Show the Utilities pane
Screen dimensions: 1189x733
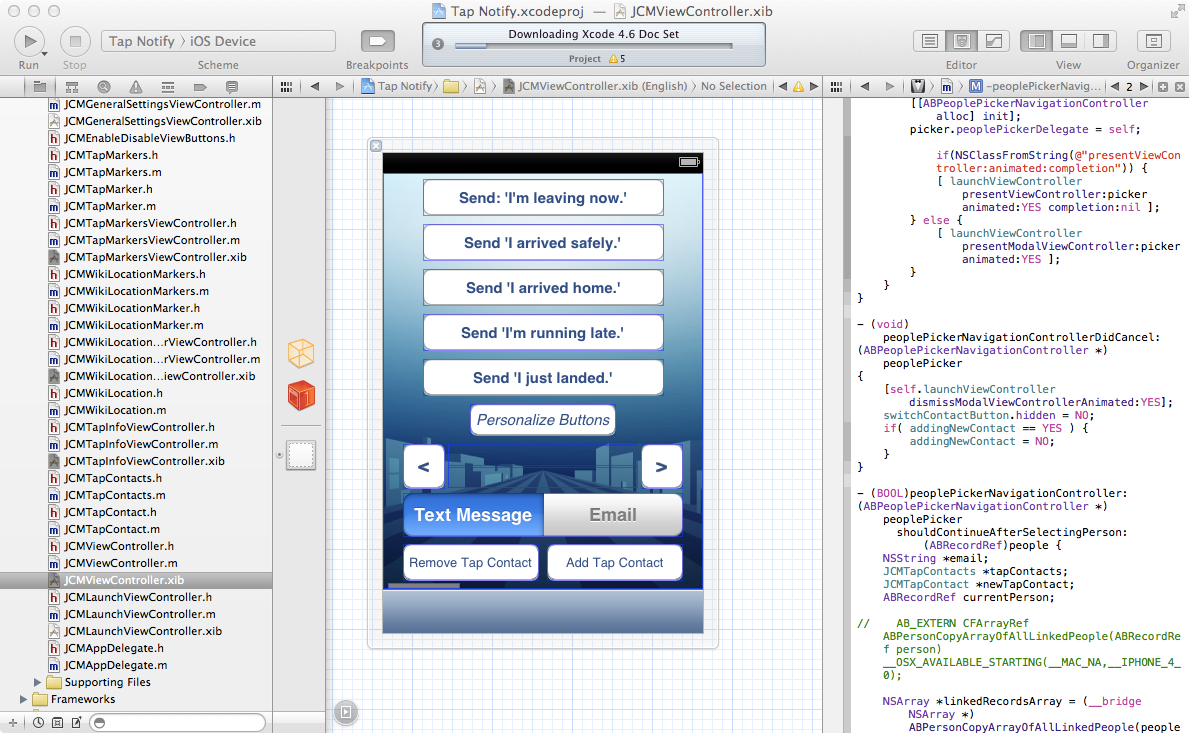pyautogui.click(x=1100, y=41)
